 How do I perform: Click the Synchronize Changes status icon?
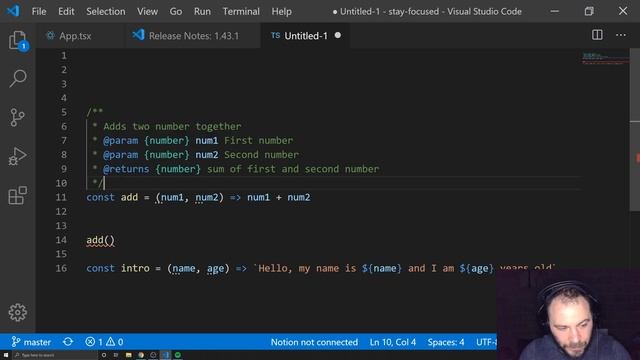[x=68, y=342]
